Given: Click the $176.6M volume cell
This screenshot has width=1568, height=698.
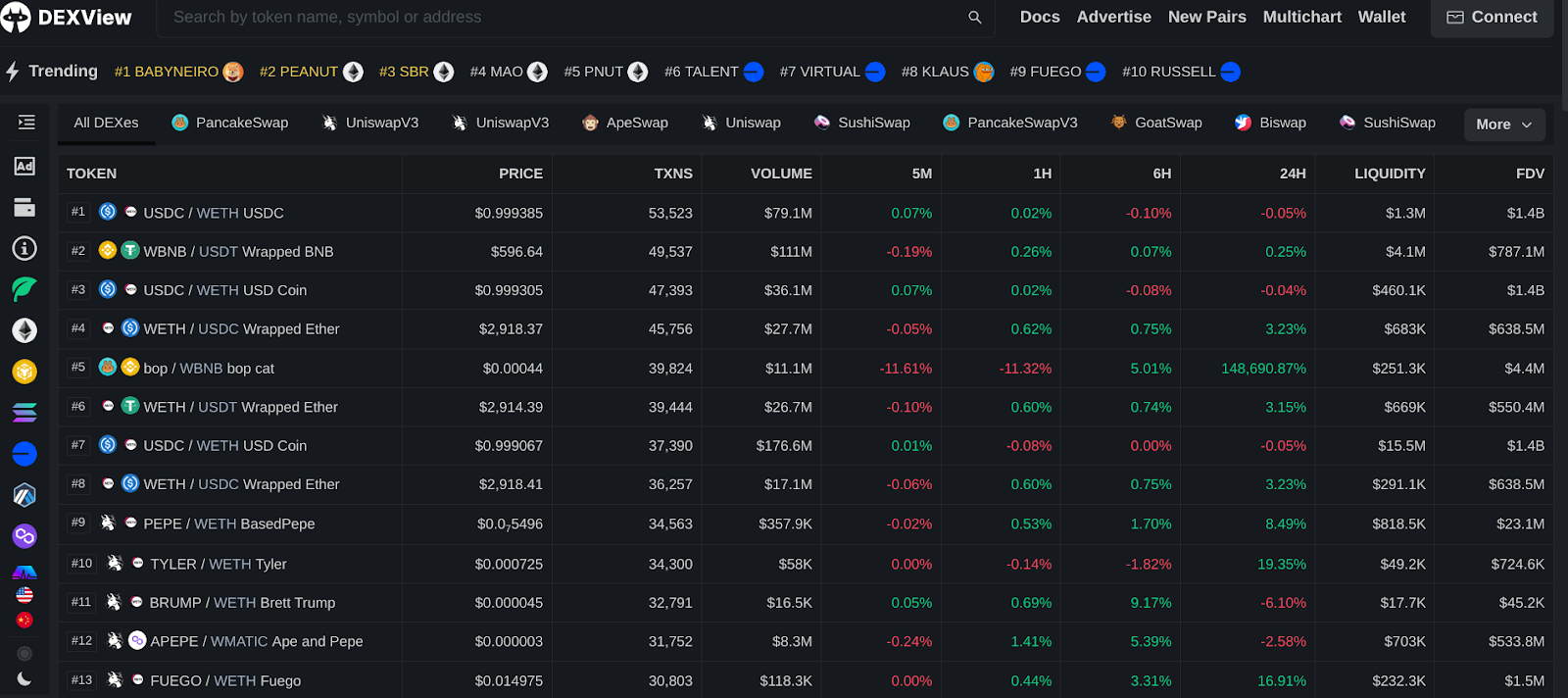Looking at the screenshot, I should [x=784, y=446].
